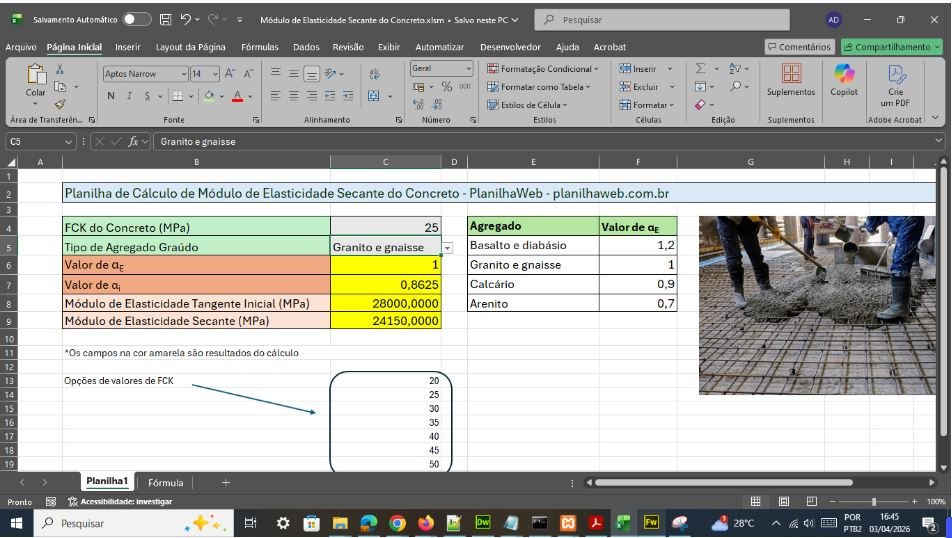
Task: Click the Increase Font Size icon
Action: 229,73
